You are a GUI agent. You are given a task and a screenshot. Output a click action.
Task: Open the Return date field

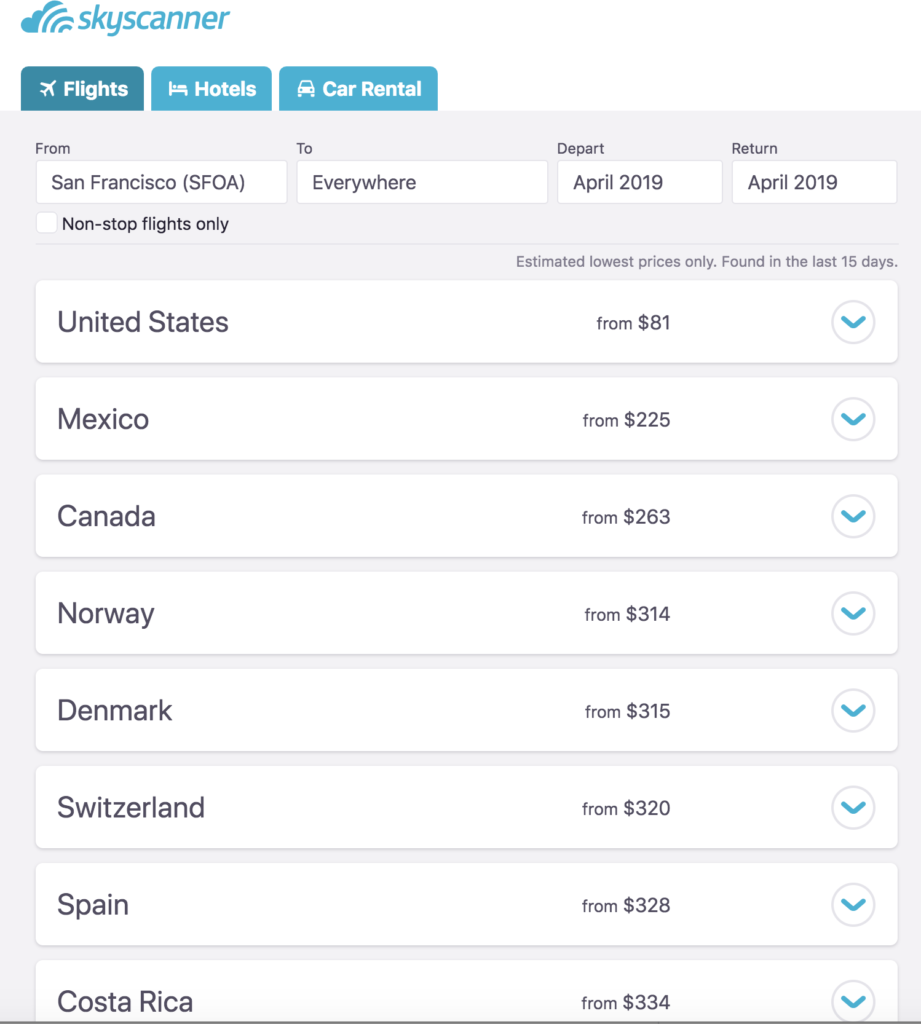click(x=814, y=183)
